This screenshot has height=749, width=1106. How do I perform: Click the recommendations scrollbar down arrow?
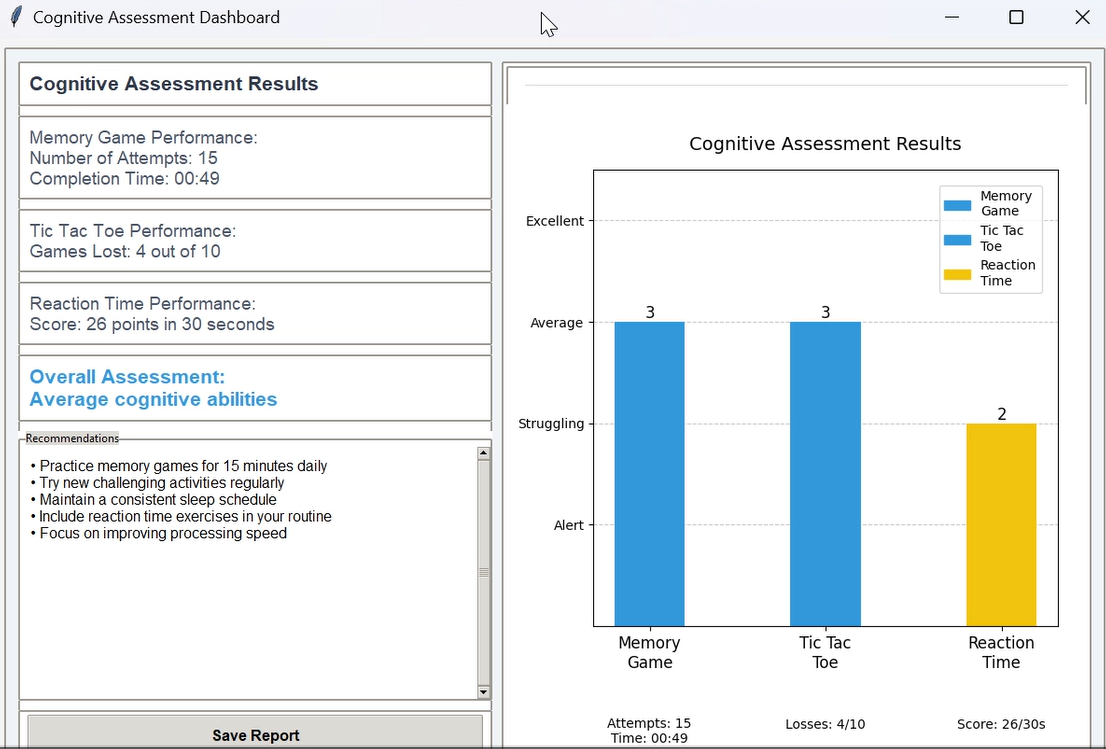(x=483, y=692)
